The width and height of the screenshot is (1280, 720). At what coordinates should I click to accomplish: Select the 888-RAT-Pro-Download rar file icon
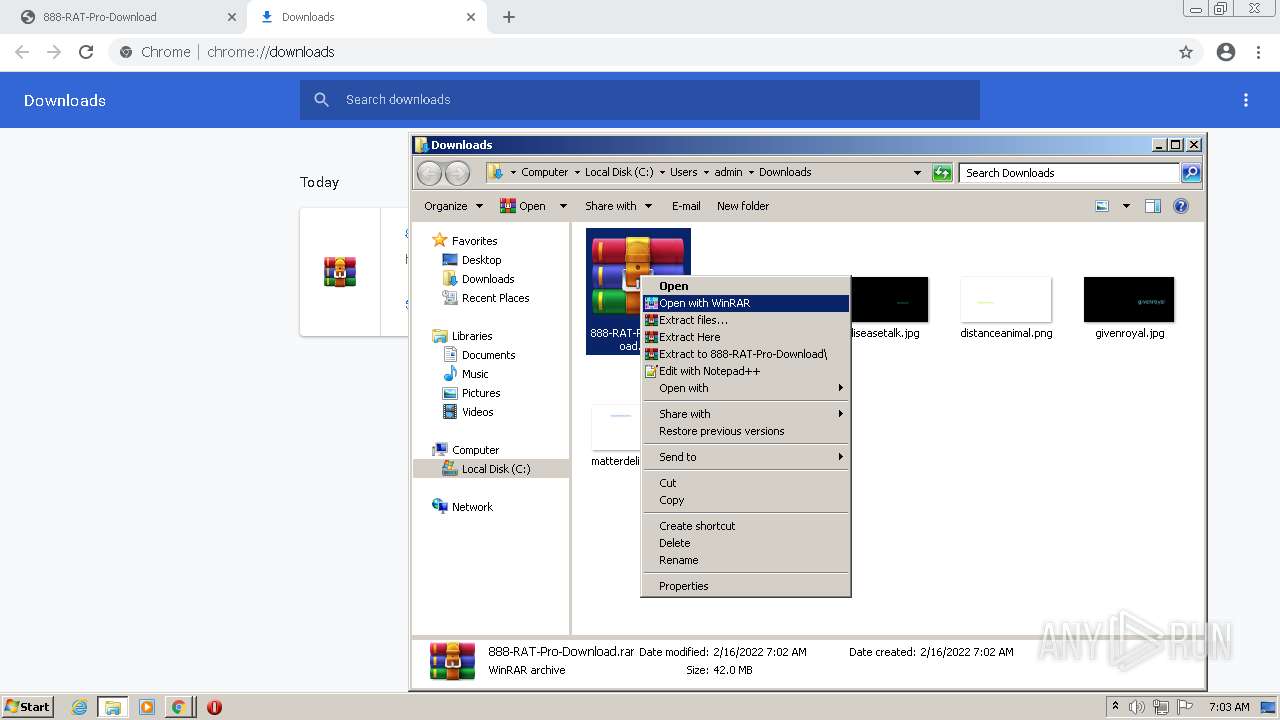click(638, 291)
